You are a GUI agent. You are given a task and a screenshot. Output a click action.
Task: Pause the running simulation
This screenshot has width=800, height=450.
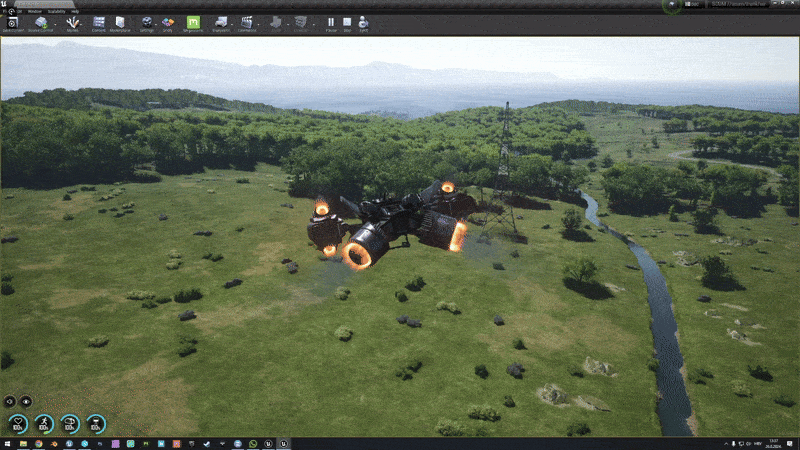point(331,22)
